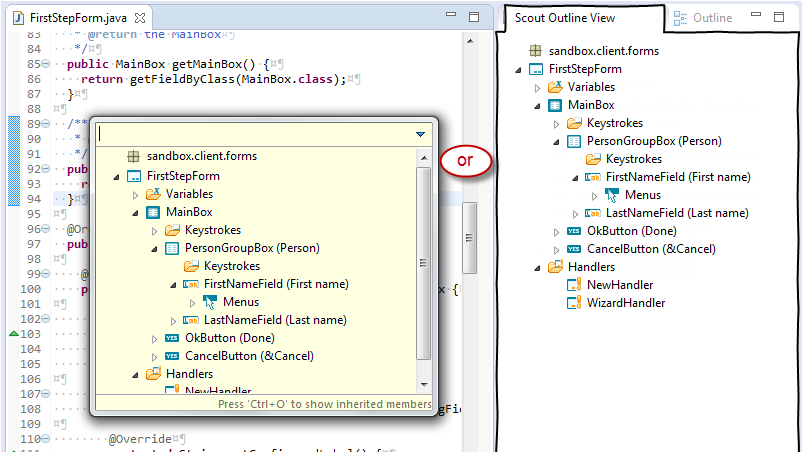Select 'CancelButton (&Cancel)' in popup outline
Image resolution: width=803 pixels, height=452 pixels.
(x=249, y=356)
